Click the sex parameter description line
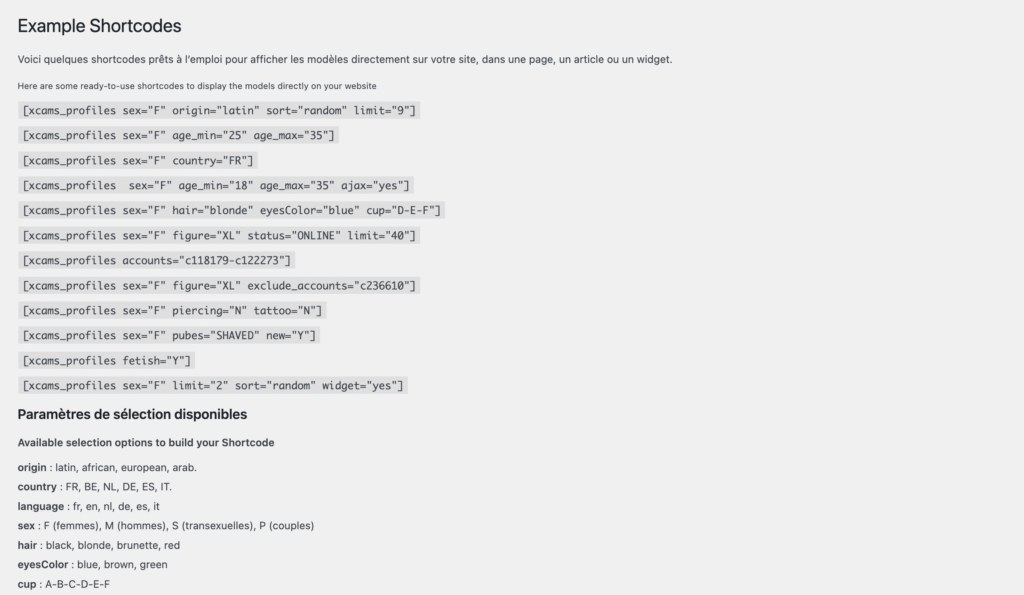This screenshot has height=595, width=1024. coord(166,526)
